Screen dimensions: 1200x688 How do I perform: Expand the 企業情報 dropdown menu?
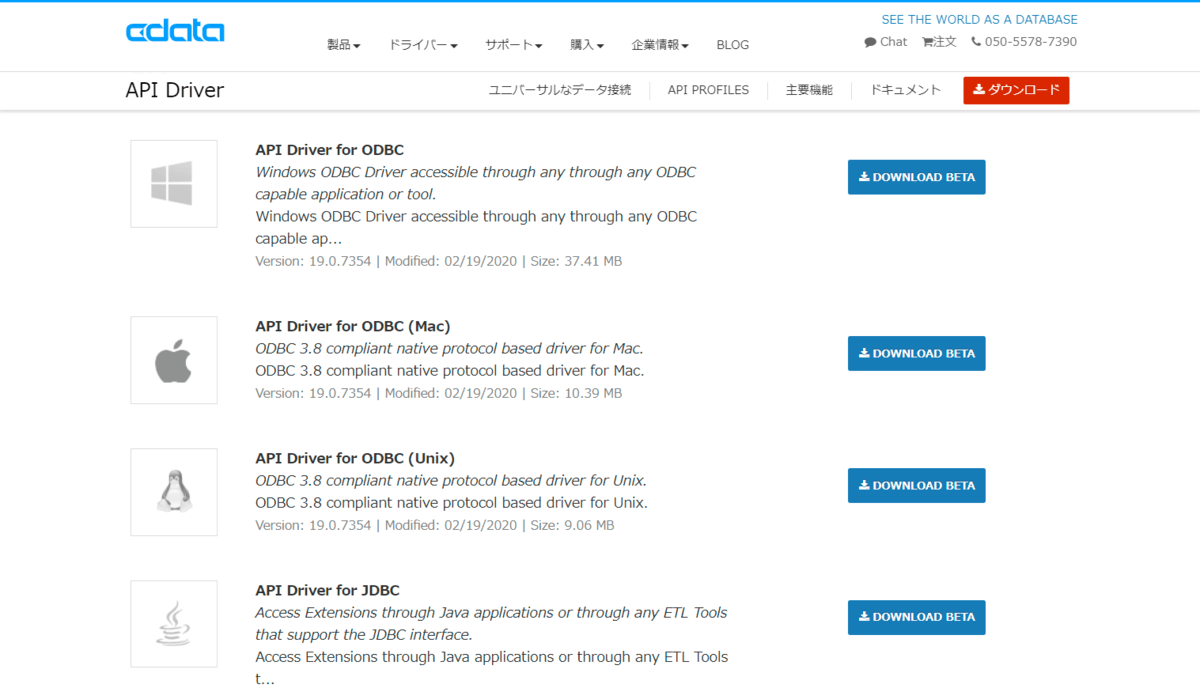pyautogui.click(x=660, y=45)
